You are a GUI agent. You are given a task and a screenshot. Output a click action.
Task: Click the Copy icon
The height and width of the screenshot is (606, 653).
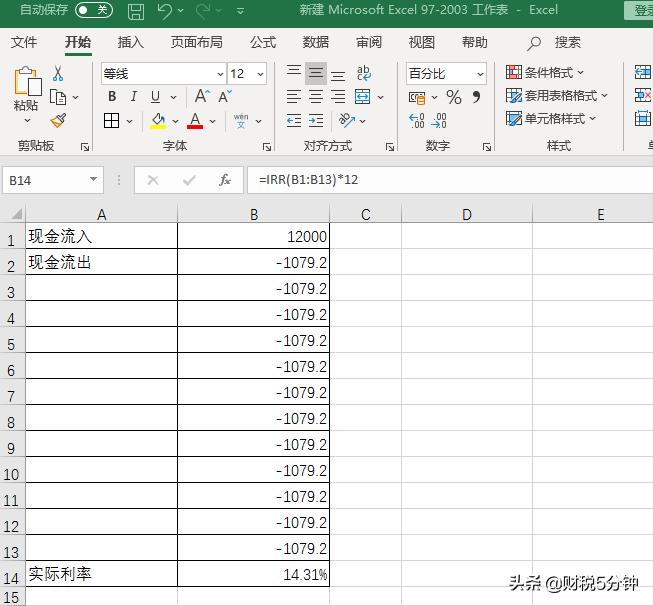click(58, 97)
